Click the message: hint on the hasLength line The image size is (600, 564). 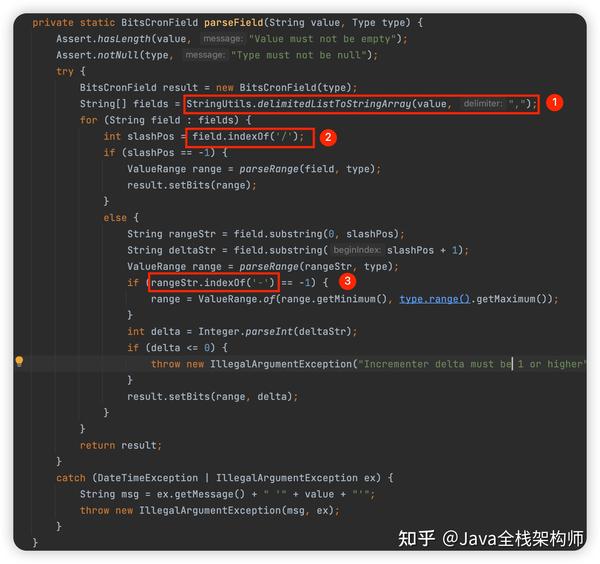[x=223, y=39]
